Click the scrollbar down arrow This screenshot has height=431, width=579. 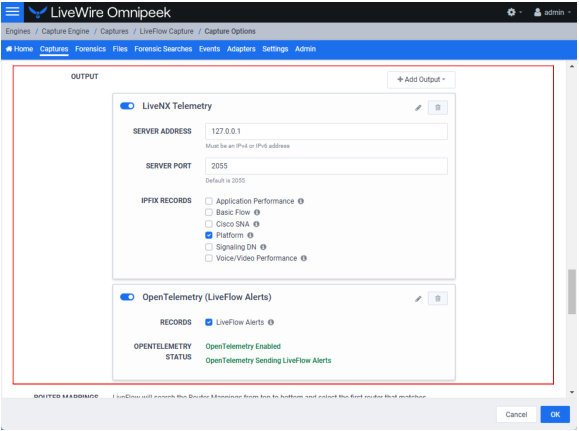pos(572,393)
